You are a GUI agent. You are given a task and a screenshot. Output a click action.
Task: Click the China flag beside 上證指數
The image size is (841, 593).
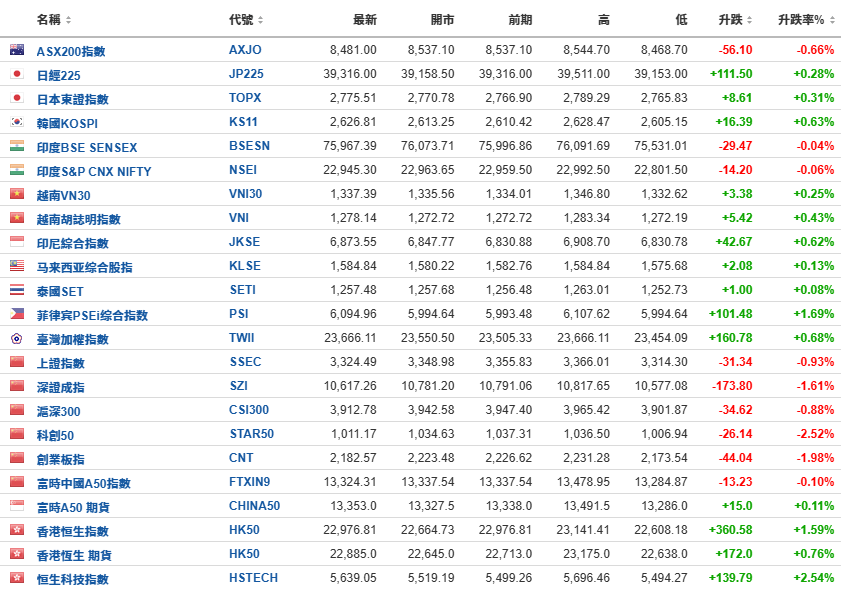[x=17, y=362]
